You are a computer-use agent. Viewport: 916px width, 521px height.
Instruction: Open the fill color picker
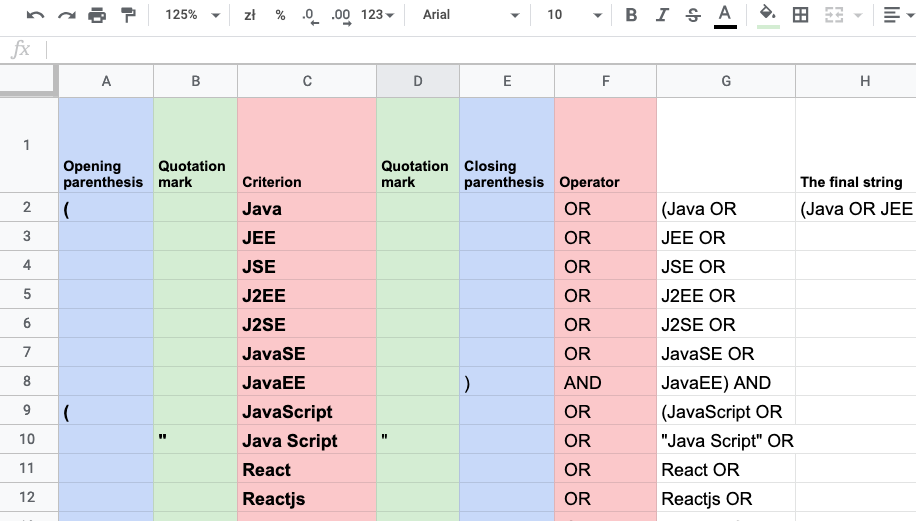click(x=768, y=16)
